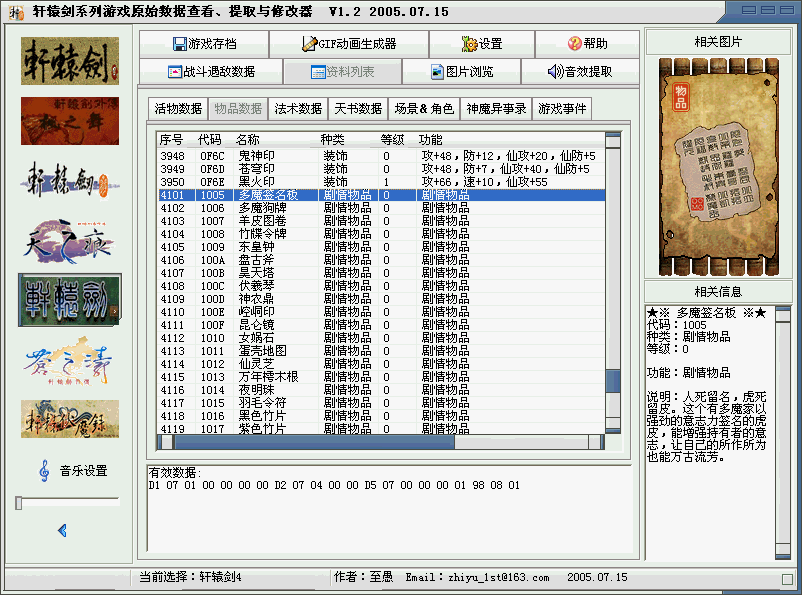Image resolution: width=802 pixels, height=595 pixels.
Task: Switch to 游戏事件 tab
Action: tap(562, 108)
